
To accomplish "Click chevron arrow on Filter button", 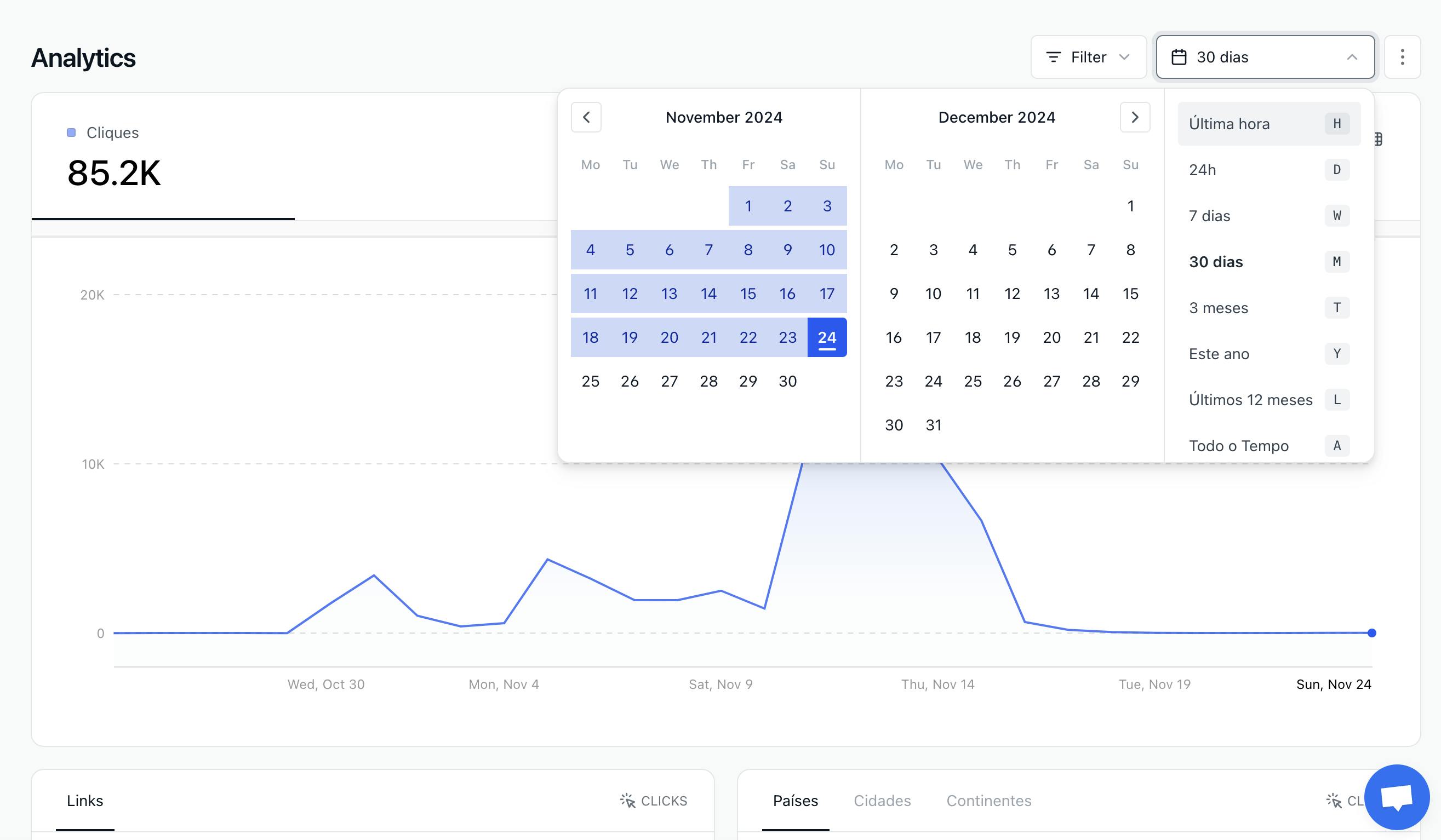I will coord(1124,57).
